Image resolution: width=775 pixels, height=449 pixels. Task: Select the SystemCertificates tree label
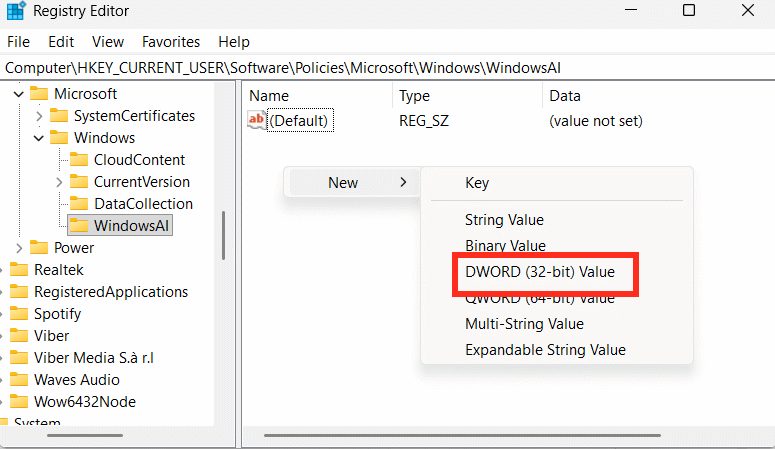[x=134, y=116]
